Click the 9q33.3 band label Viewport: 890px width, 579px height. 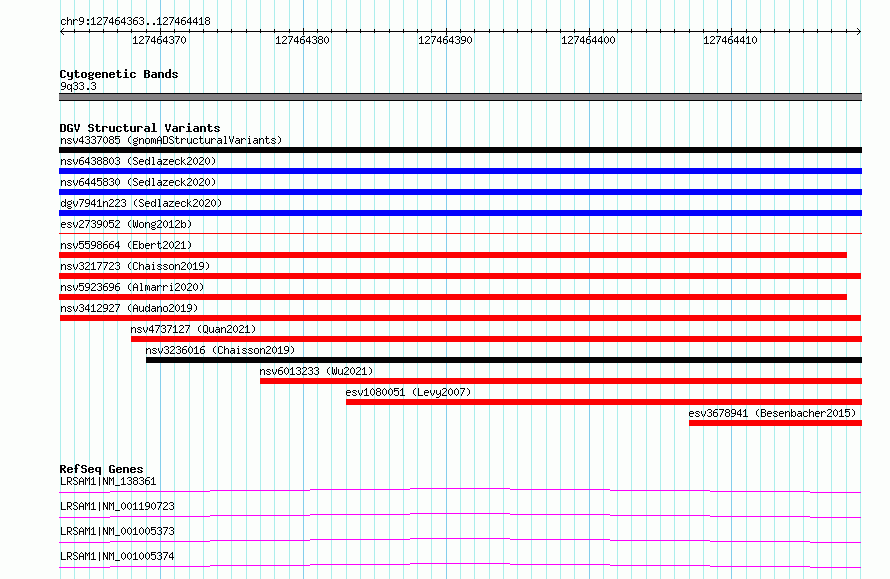[78, 86]
